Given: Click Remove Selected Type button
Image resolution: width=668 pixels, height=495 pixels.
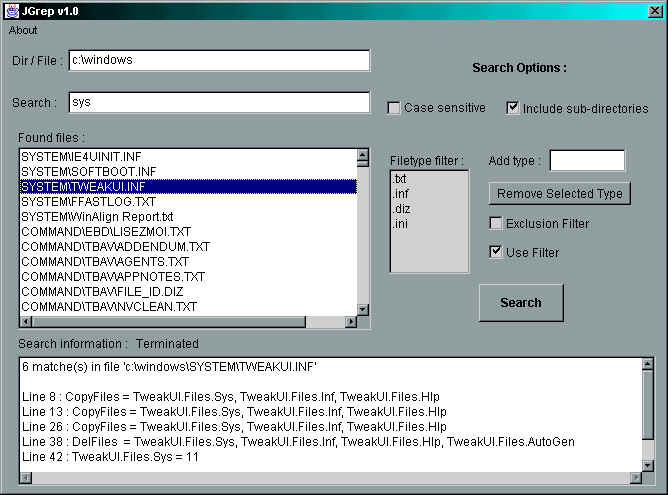Looking at the screenshot, I should coord(559,193).
